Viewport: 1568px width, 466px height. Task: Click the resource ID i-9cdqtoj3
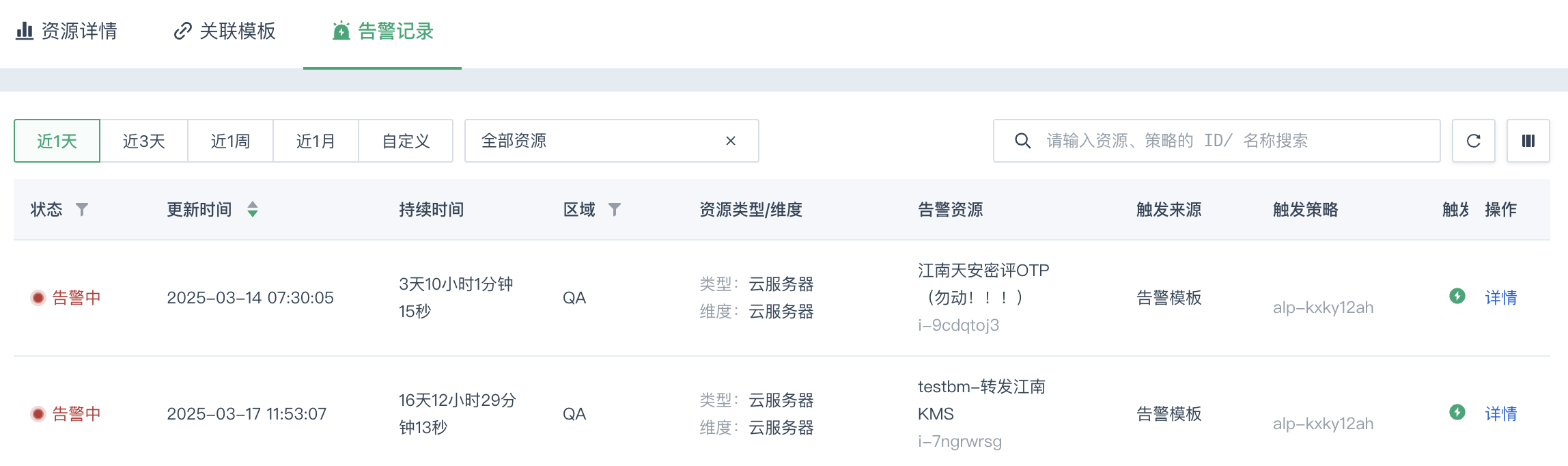point(958,325)
